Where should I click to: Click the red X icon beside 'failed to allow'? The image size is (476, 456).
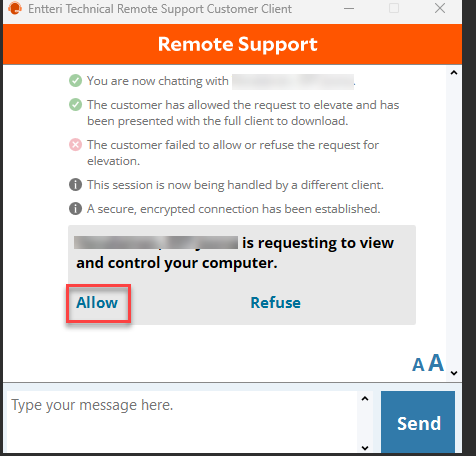pyautogui.click(x=75, y=145)
